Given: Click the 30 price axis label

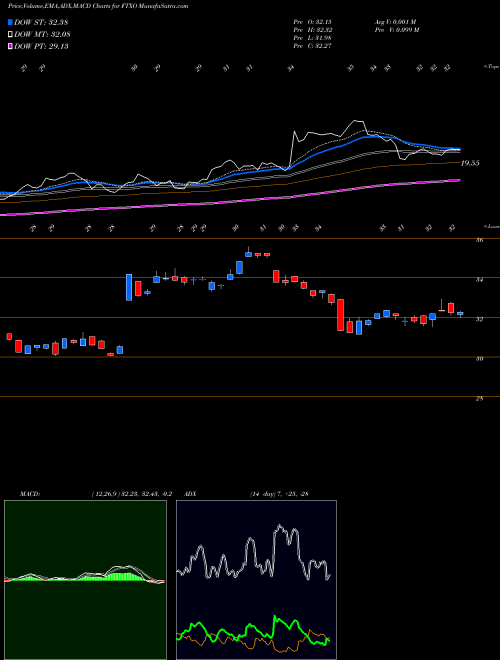Looking at the screenshot, I should point(479,359).
